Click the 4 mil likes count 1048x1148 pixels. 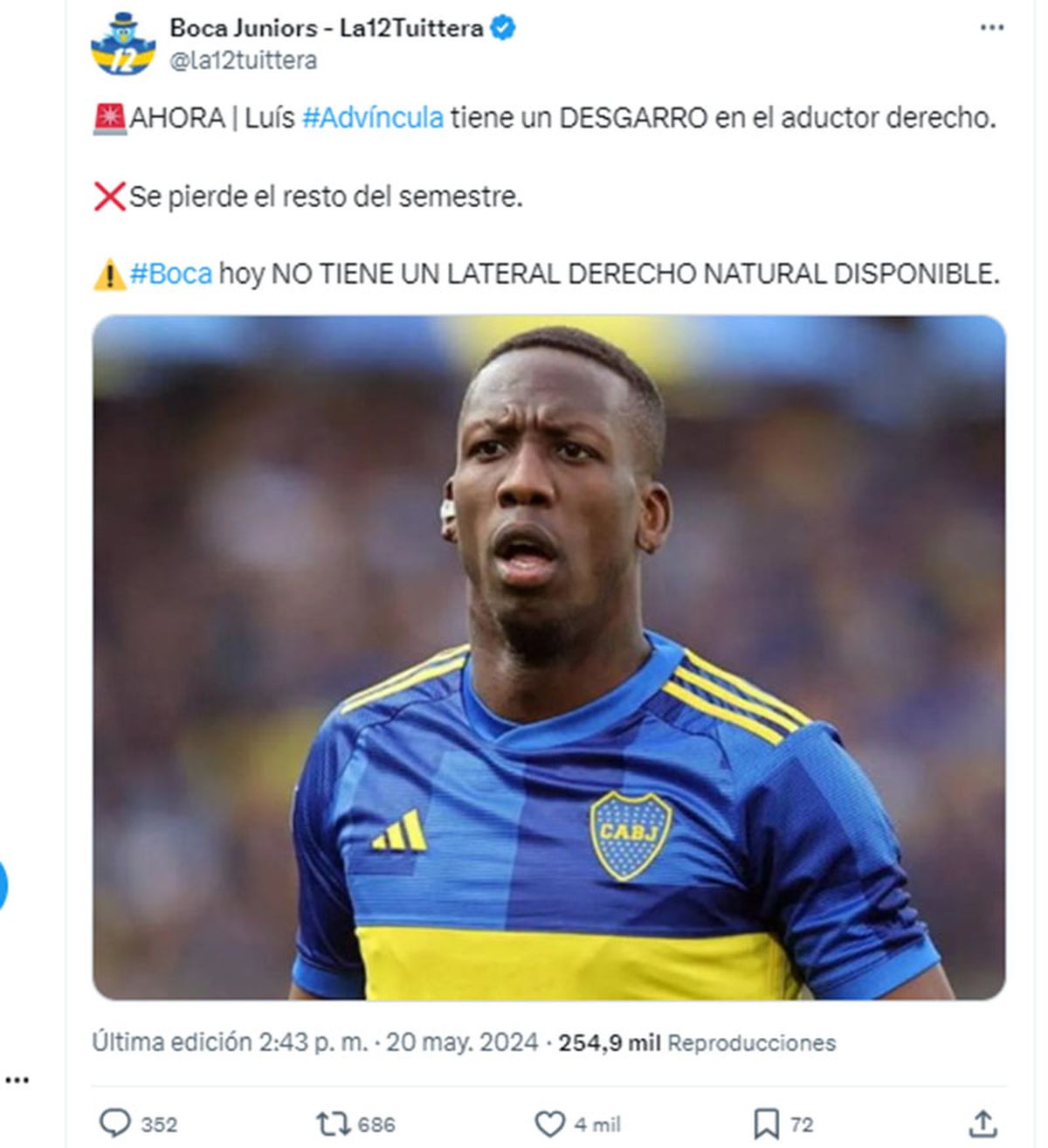pyautogui.click(x=597, y=1124)
